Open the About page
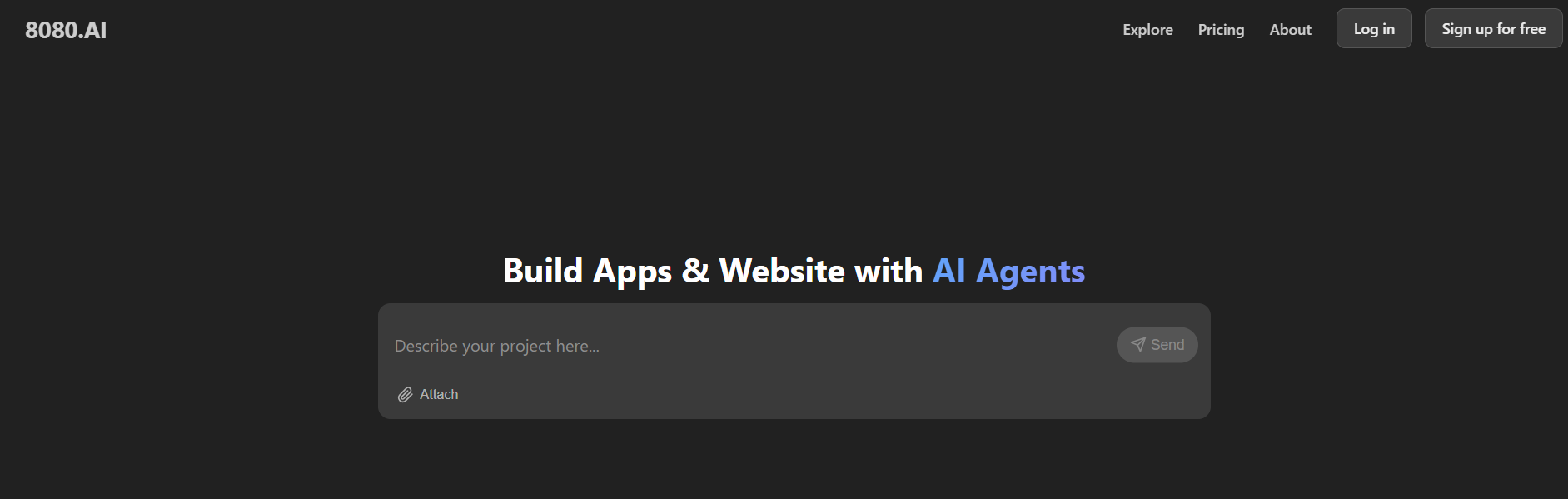This screenshot has width=1568, height=499. 1290,30
